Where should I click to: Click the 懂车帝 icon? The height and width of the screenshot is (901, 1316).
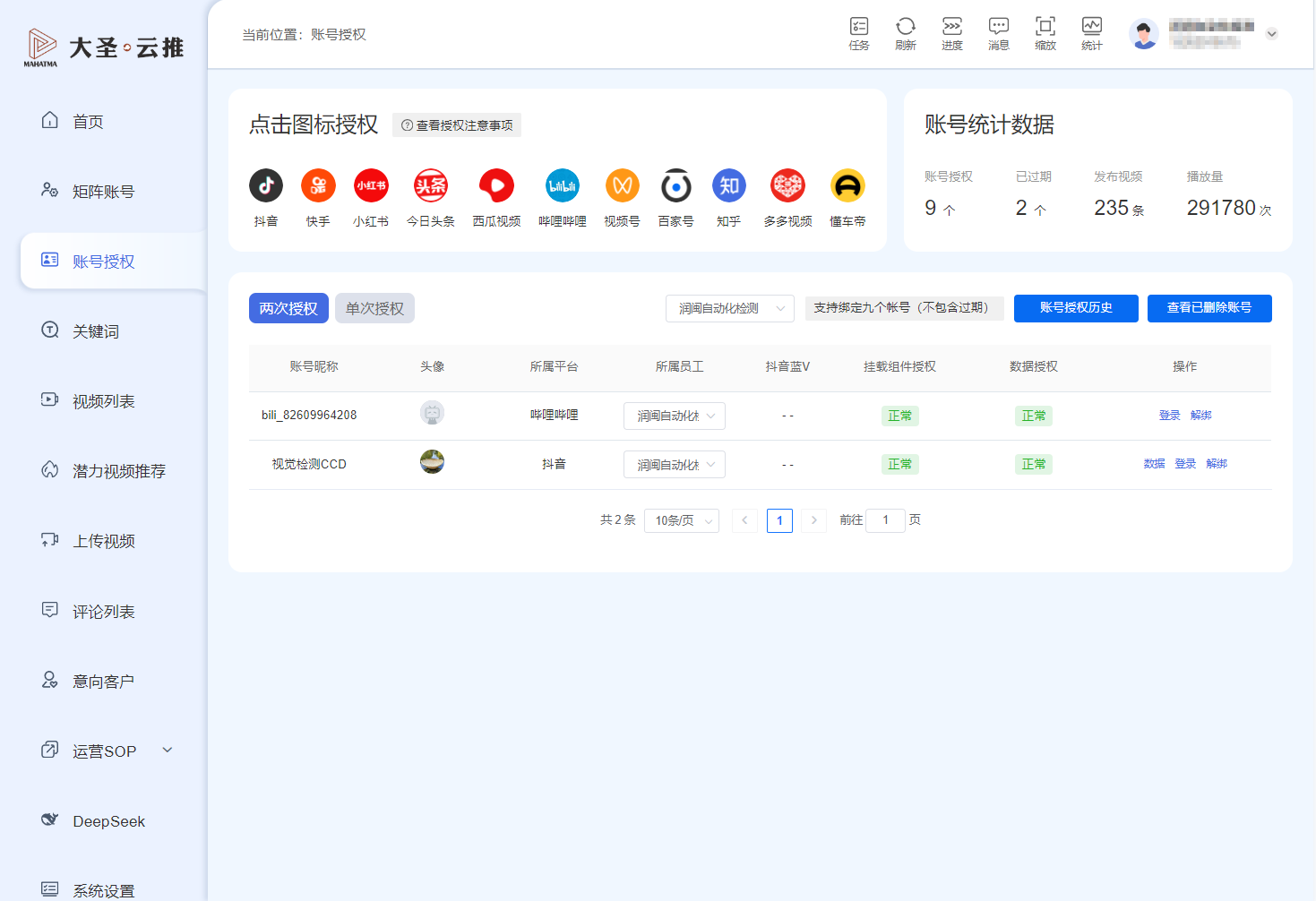[847, 185]
